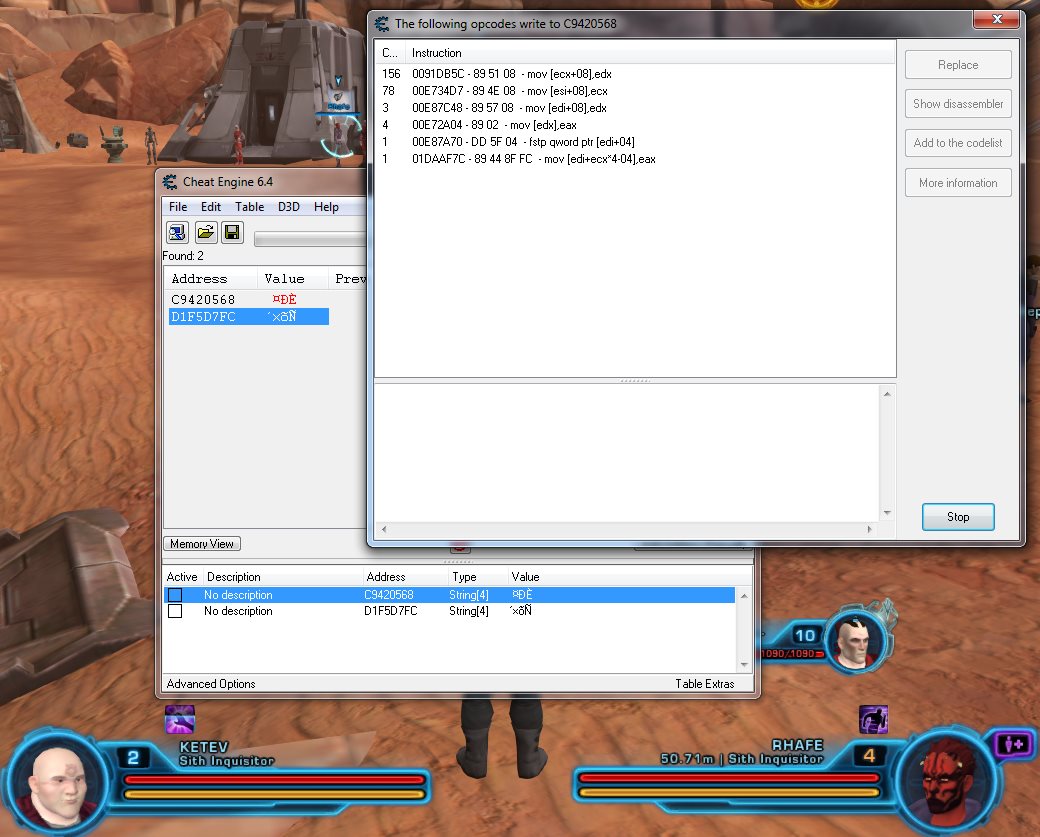The height and width of the screenshot is (837, 1040).
Task: Click the purple sprint buff icon above RHAFE
Action: [x=873, y=719]
